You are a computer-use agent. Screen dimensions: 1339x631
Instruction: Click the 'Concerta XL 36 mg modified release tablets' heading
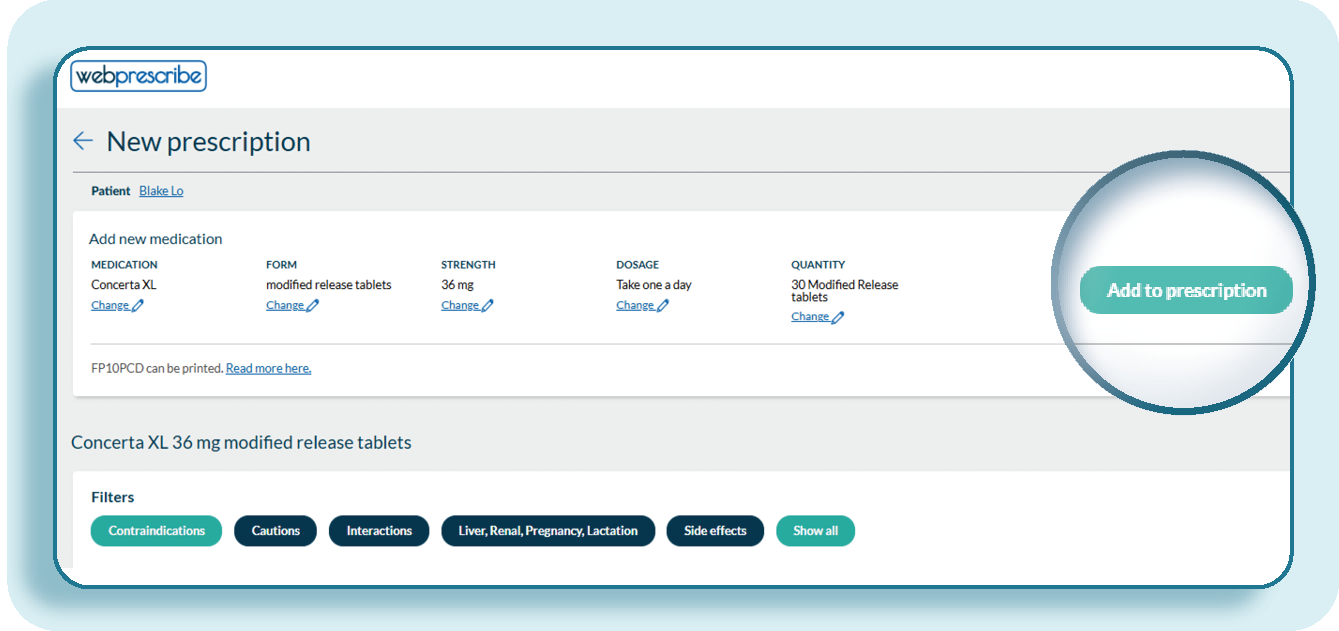tap(241, 442)
